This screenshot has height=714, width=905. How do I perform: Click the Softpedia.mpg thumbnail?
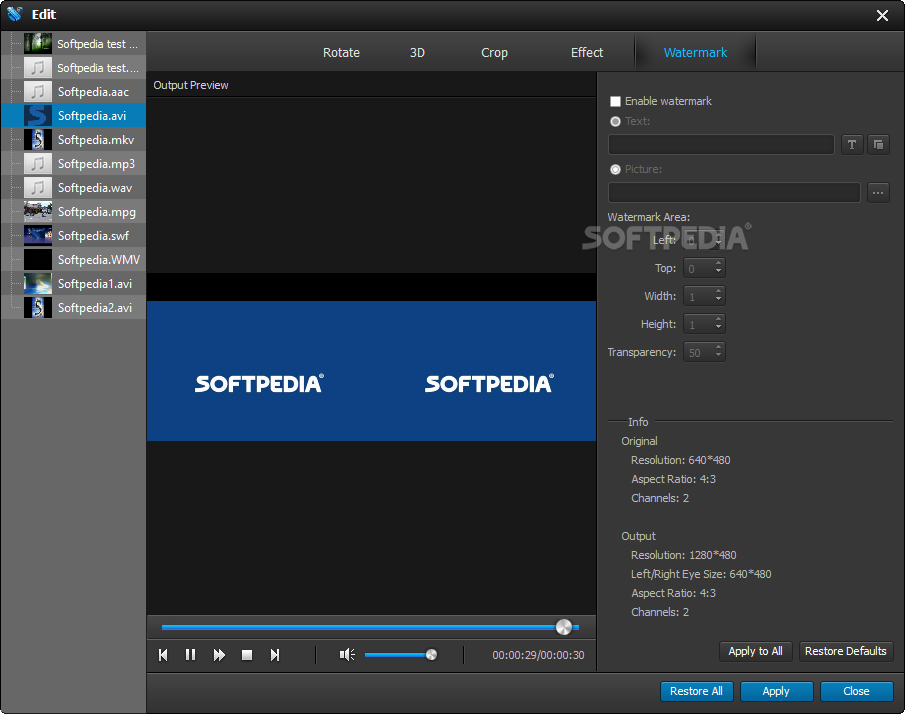point(38,212)
